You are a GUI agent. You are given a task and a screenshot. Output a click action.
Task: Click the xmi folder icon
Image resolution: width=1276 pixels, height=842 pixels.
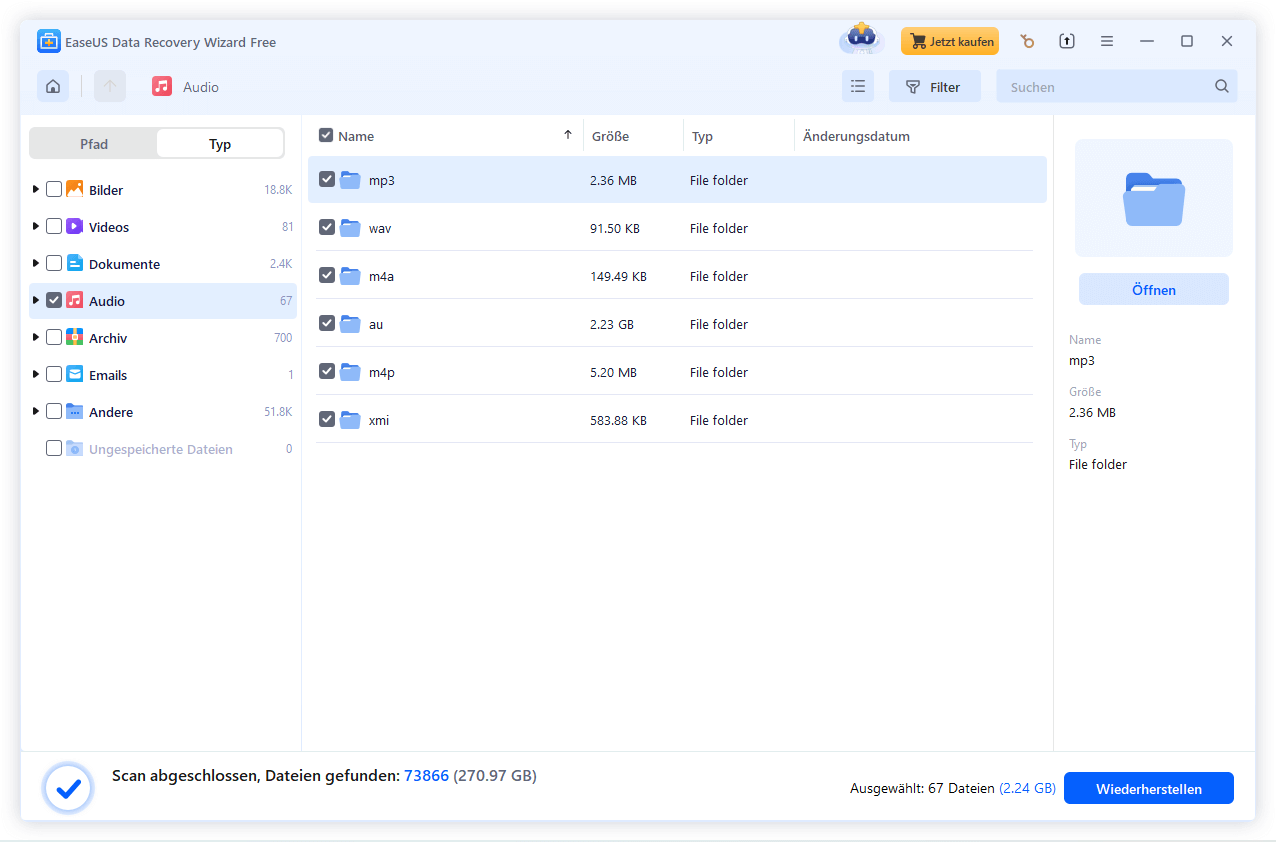pyautogui.click(x=350, y=420)
